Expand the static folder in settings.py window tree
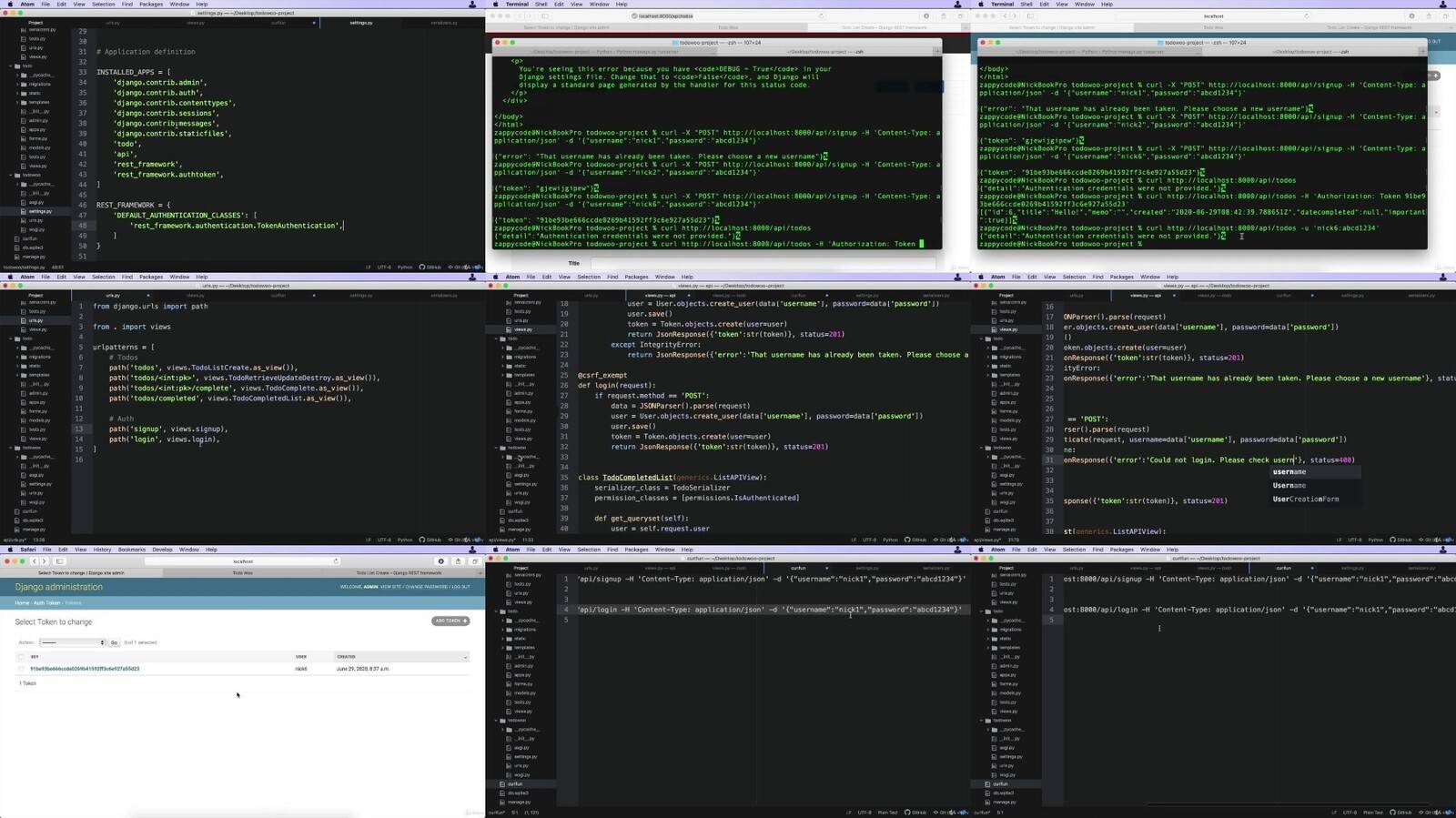Viewport: 1456px width, 818px height. 18,93
